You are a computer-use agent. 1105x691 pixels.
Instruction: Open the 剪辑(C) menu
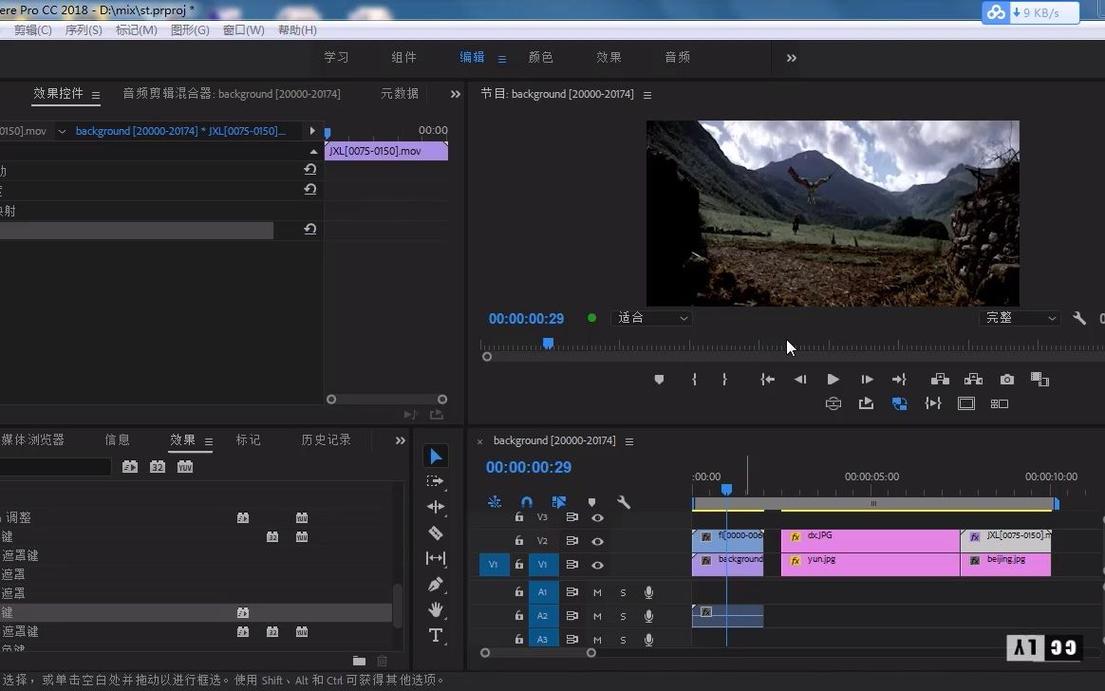[x=32, y=30]
